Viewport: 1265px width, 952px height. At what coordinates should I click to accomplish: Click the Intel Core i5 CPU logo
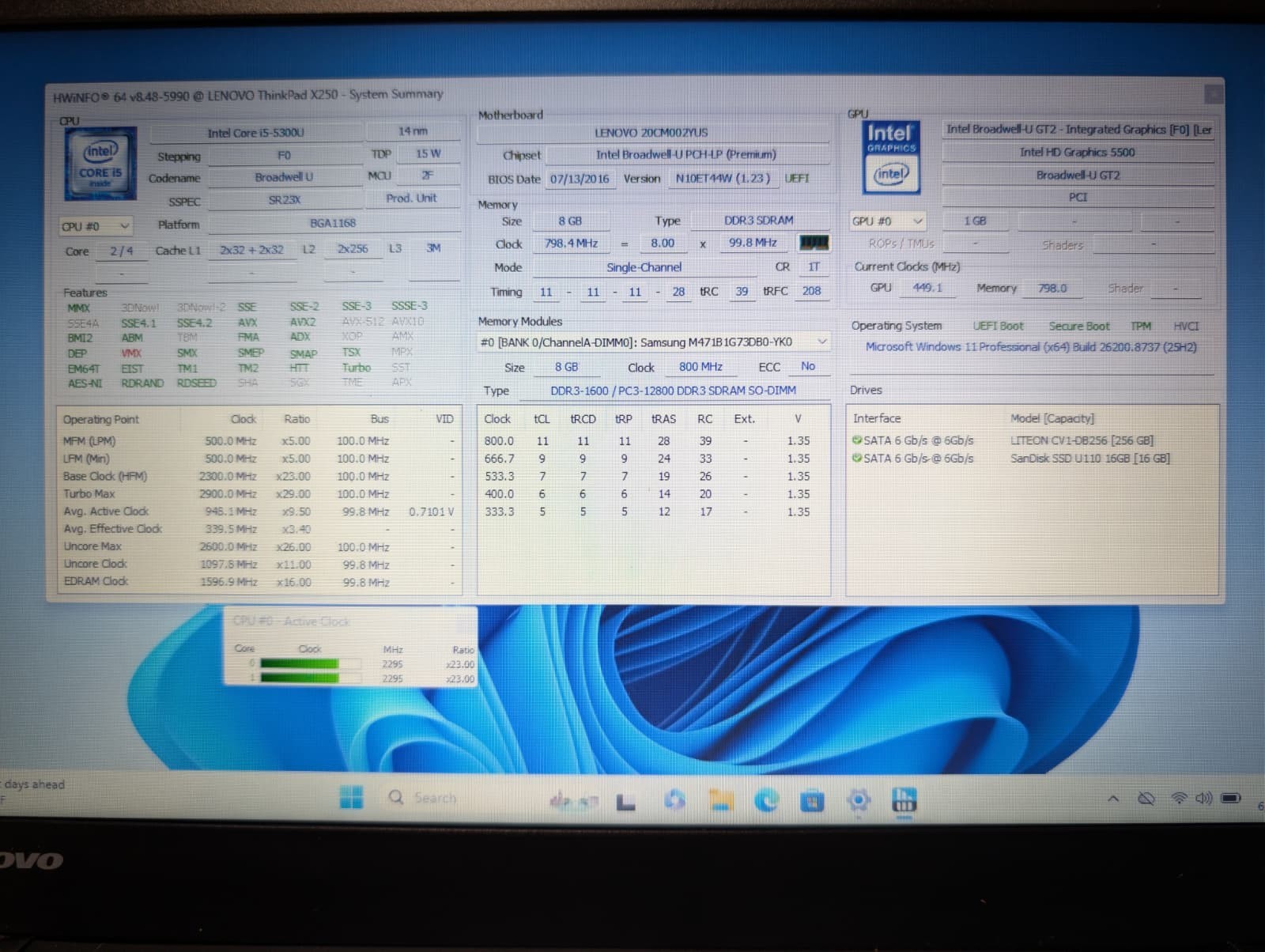click(100, 164)
